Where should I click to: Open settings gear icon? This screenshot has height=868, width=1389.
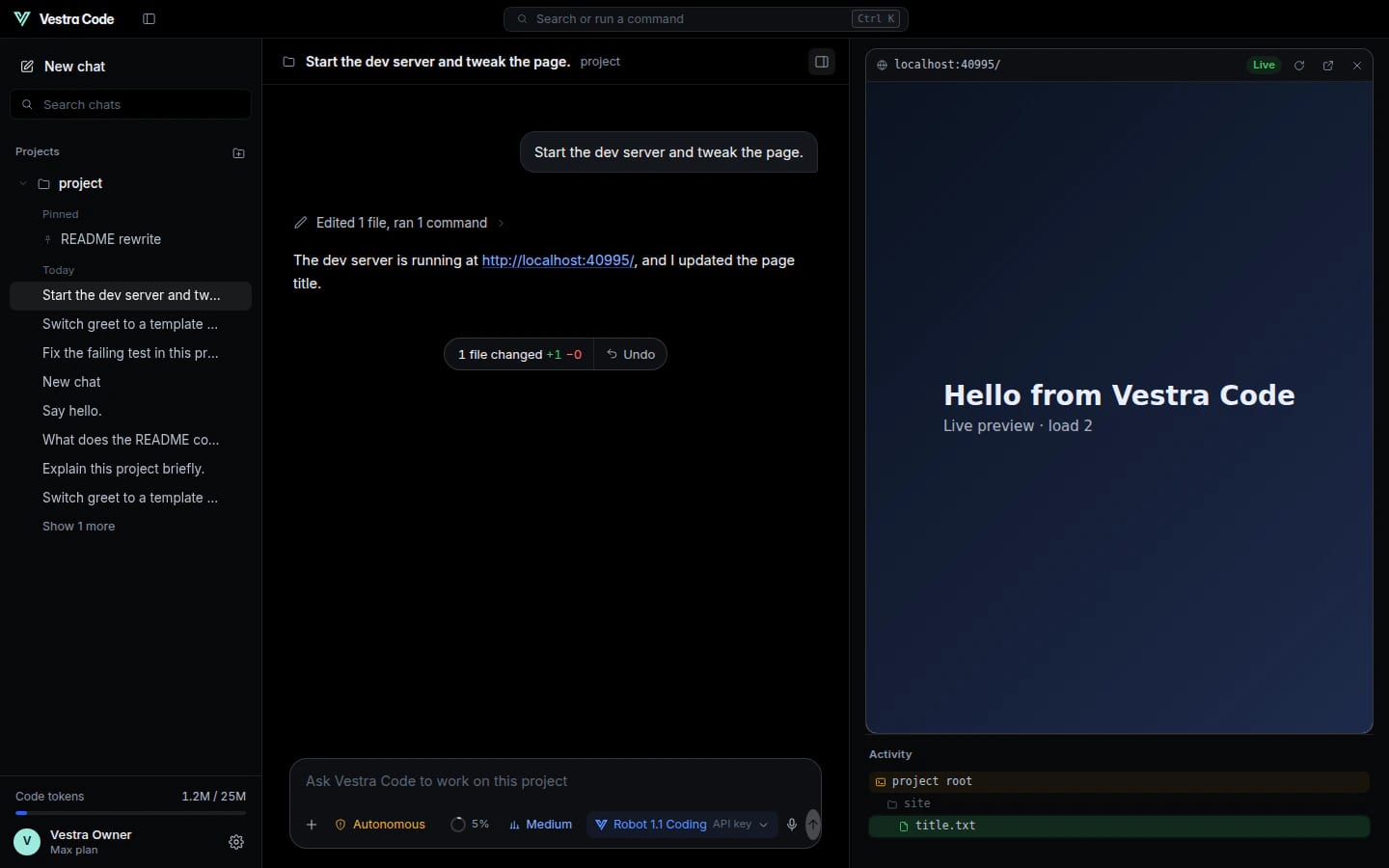point(236,842)
